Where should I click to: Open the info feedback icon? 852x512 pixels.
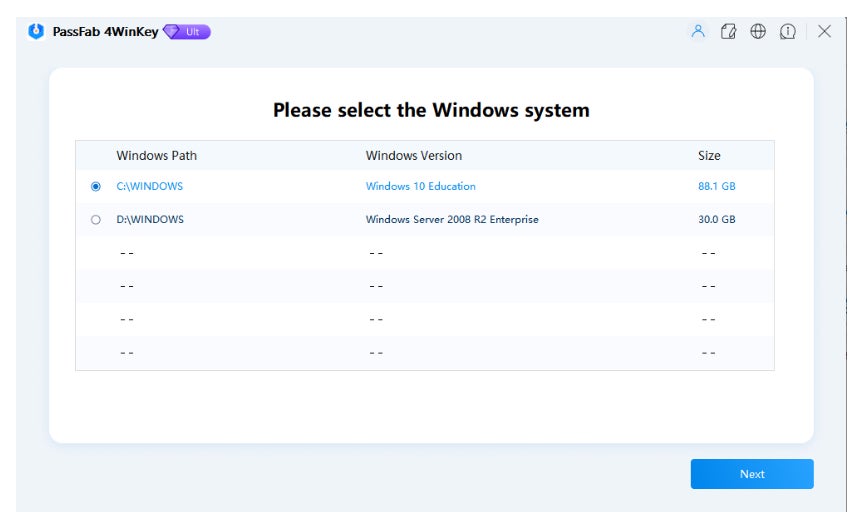pyautogui.click(x=788, y=32)
